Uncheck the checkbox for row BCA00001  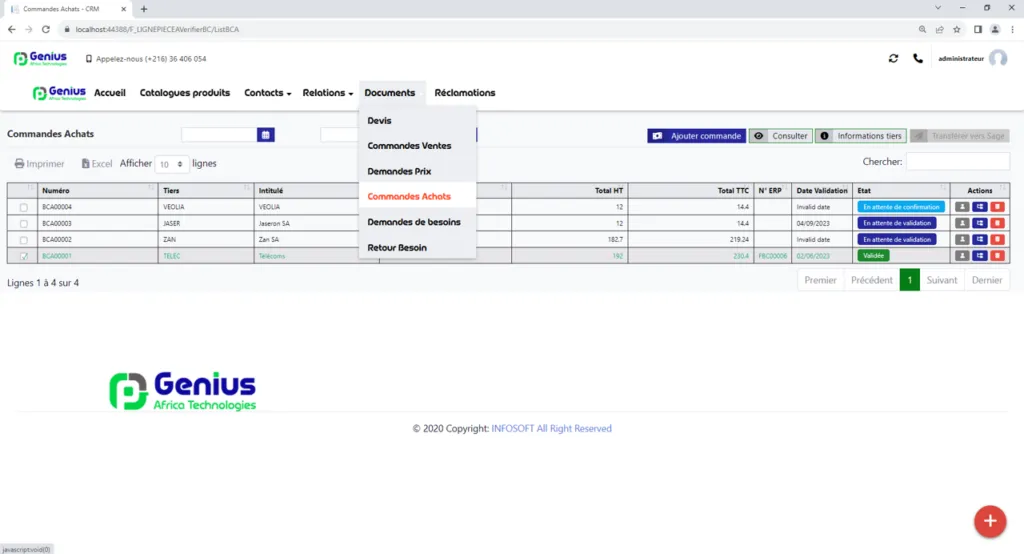[x=24, y=256]
